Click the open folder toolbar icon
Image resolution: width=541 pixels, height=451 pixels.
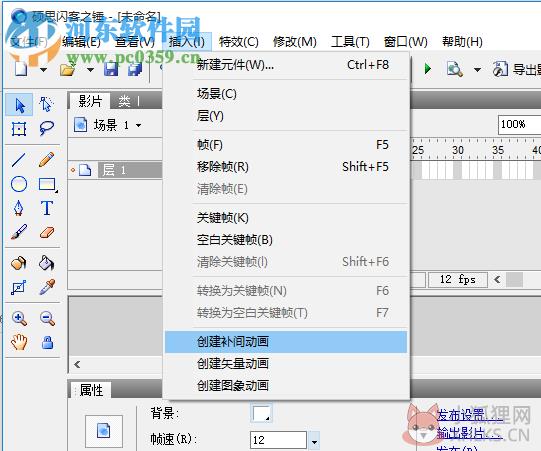click(68, 69)
